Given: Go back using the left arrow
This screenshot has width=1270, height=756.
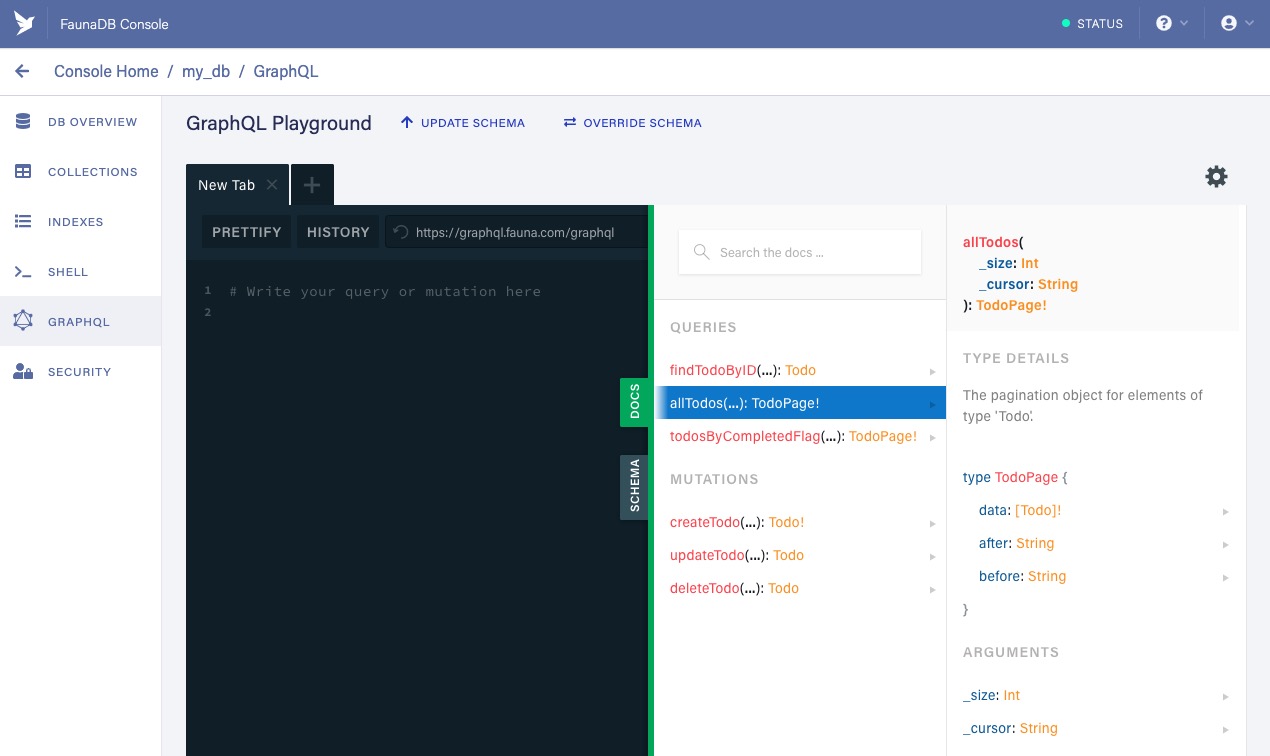Looking at the screenshot, I should pos(22,72).
